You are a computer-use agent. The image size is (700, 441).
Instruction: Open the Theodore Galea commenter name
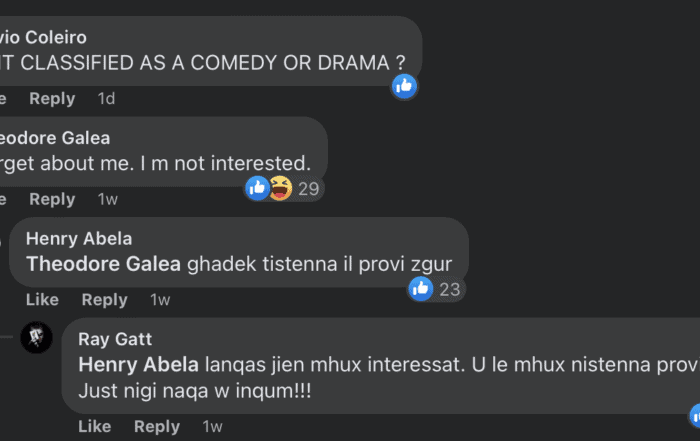(56, 137)
